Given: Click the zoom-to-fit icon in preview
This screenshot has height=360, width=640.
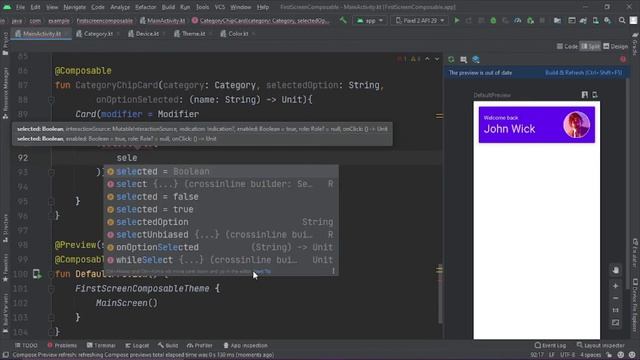Looking at the screenshot, I should coord(616,323).
